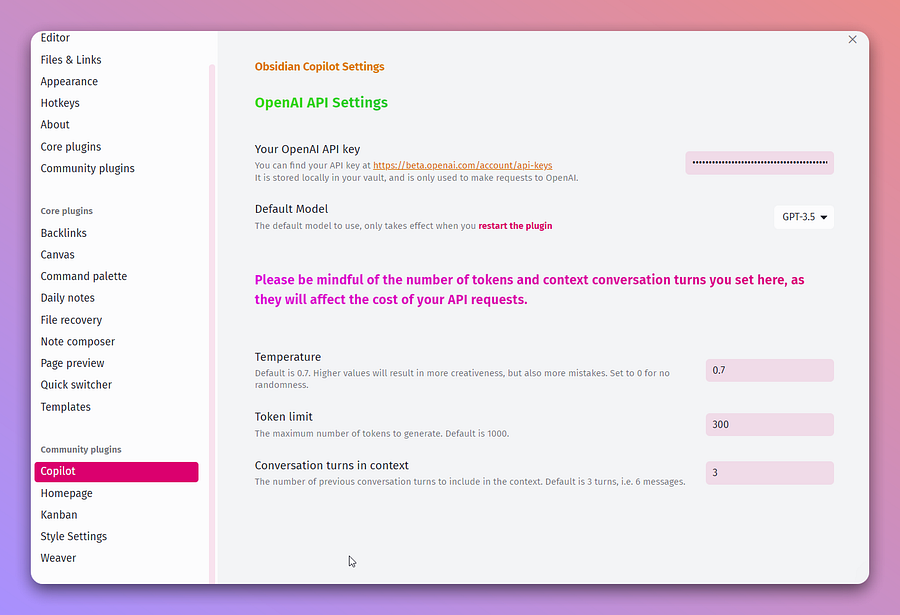Viewport: 900px width, 615px height.
Task: Click the 'OpenAI API Settings' heading
Action: tap(321, 103)
